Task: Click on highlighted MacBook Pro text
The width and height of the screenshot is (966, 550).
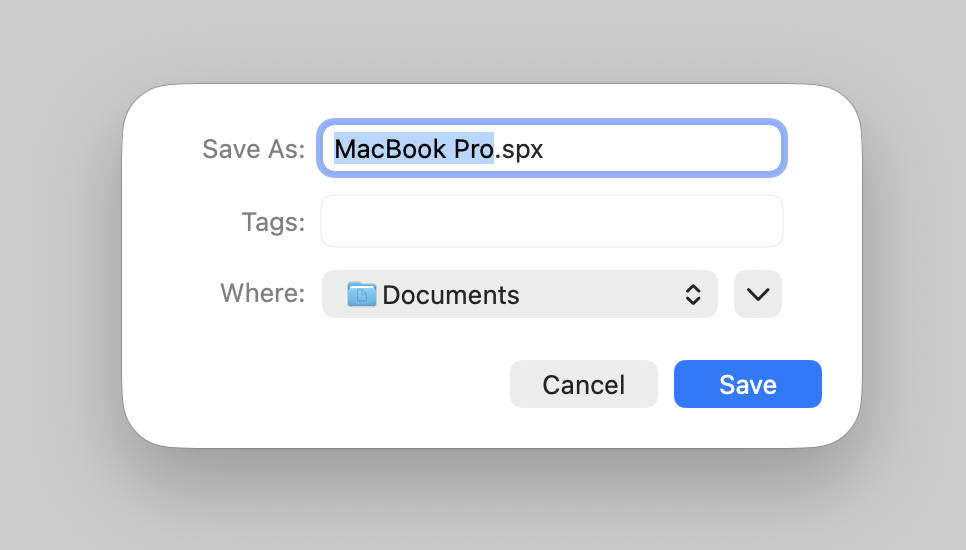Action: pyautogui.click(x=414, y=149)
